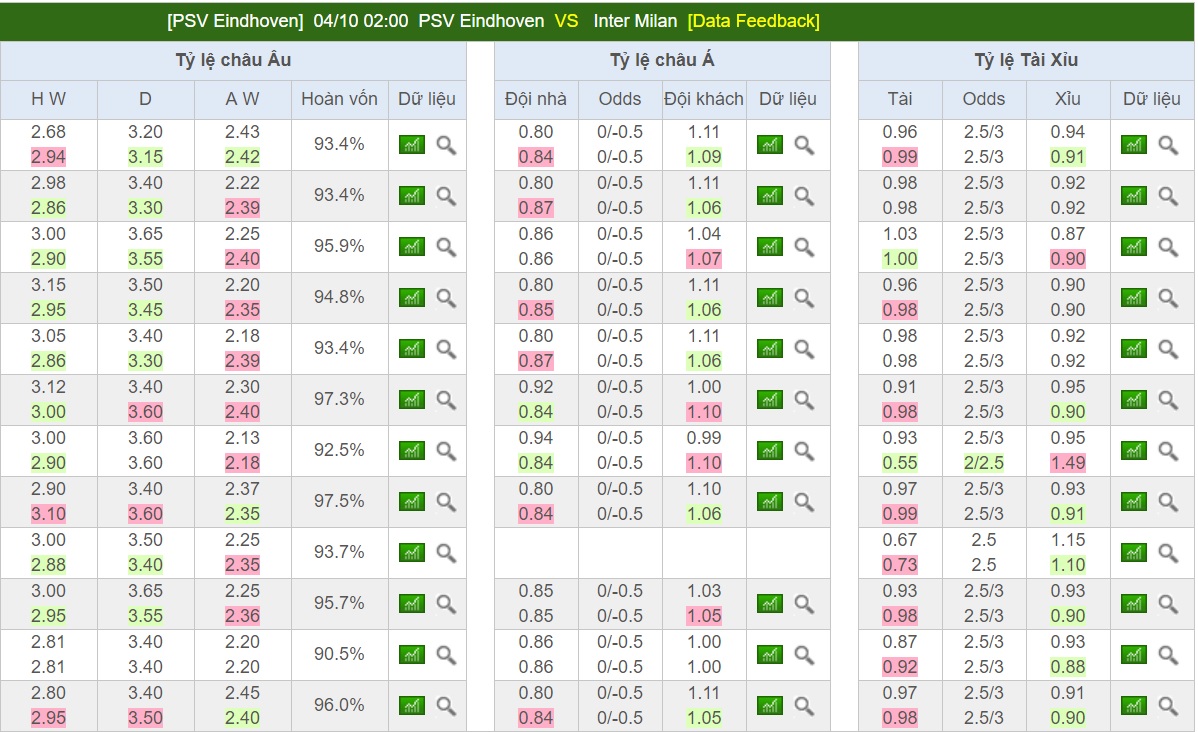Click magnifier icon in the 93.7% payout row
1198x732 pixels.
(x=446, y=552)
